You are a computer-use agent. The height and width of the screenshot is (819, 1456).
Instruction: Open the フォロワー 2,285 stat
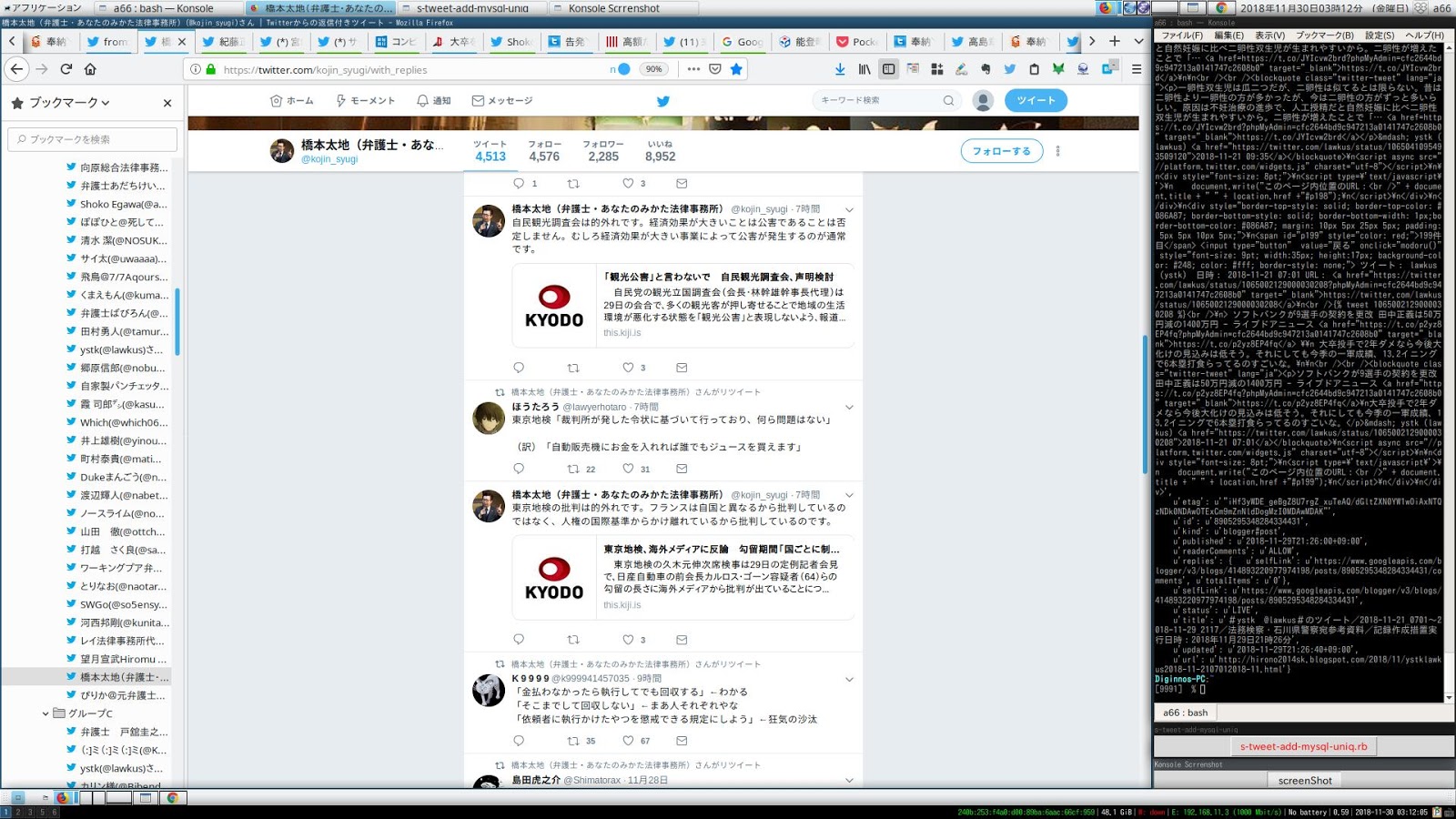point(603,151)
